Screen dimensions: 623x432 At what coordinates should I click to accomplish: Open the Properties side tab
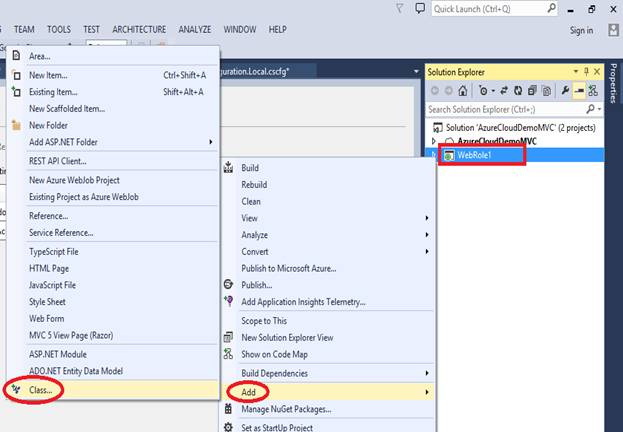pyautogui.click(x=613, y=82)
